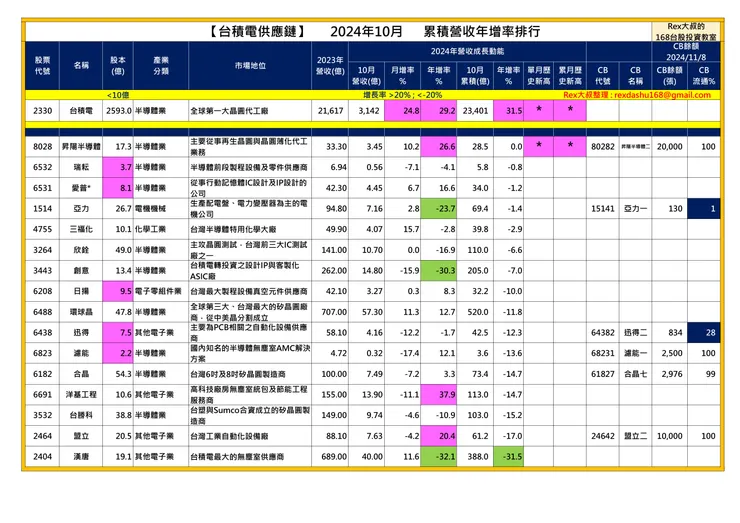The height and width of the screenshot is (523, 740).
Task: Select the "迅得二" CB name cell
Action: pyautogui.click(x=635, y=333)
